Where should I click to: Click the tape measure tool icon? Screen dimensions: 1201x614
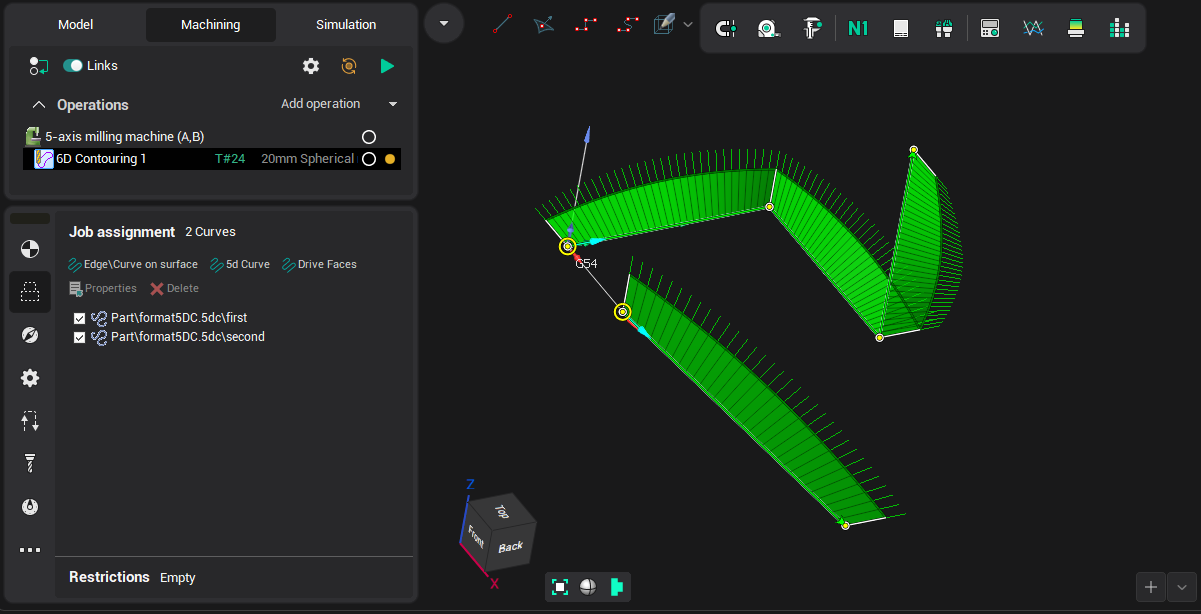(x=767, y=28)
